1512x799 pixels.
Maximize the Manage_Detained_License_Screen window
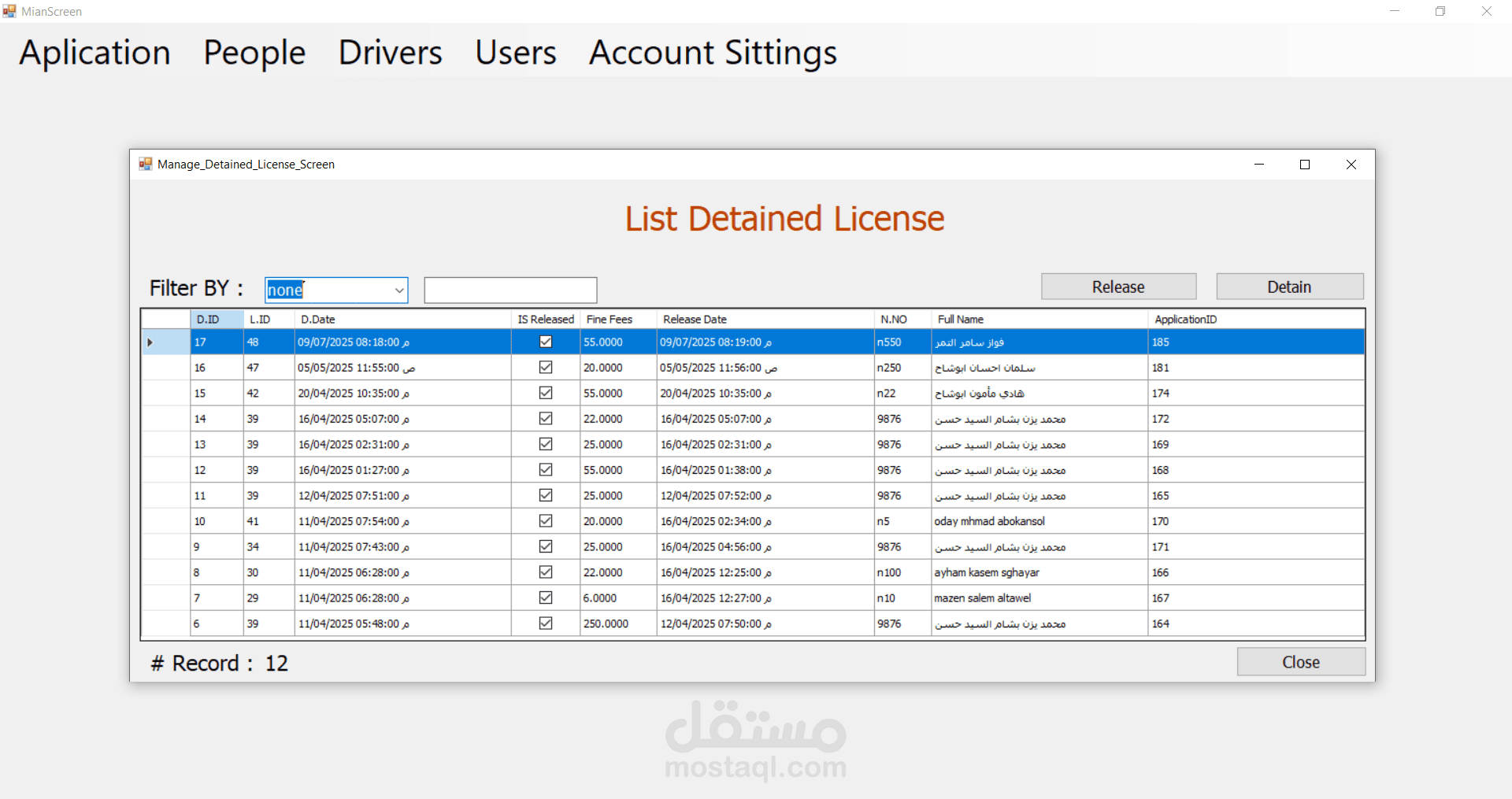(1305, 165)
